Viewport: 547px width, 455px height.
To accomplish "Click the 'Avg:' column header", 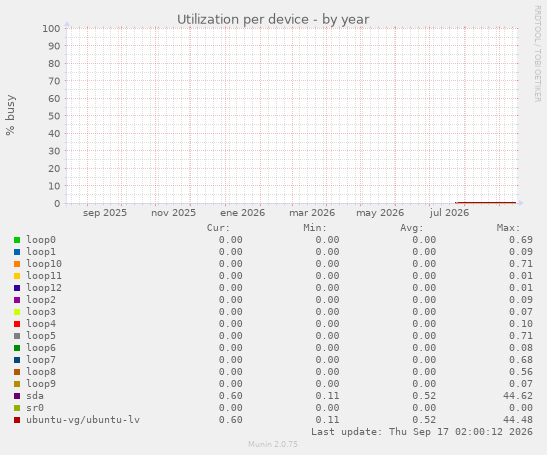I will click(412, 228).
